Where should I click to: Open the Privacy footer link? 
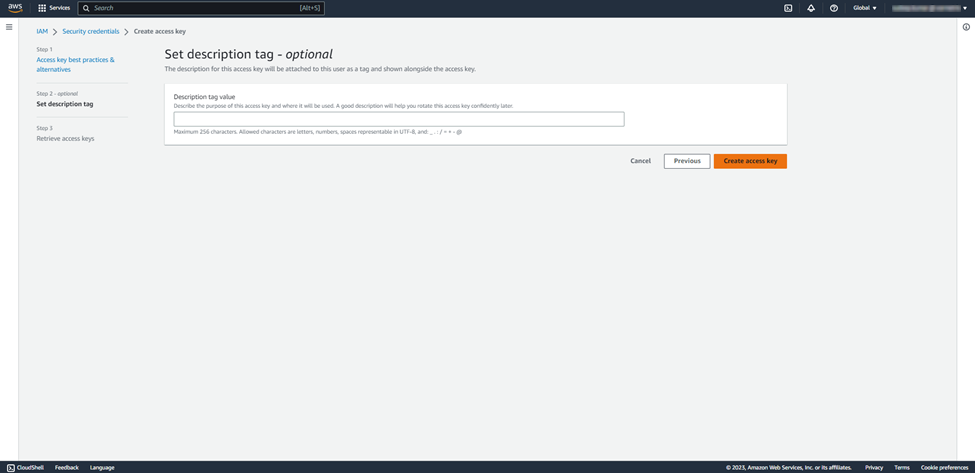point(874,467)
